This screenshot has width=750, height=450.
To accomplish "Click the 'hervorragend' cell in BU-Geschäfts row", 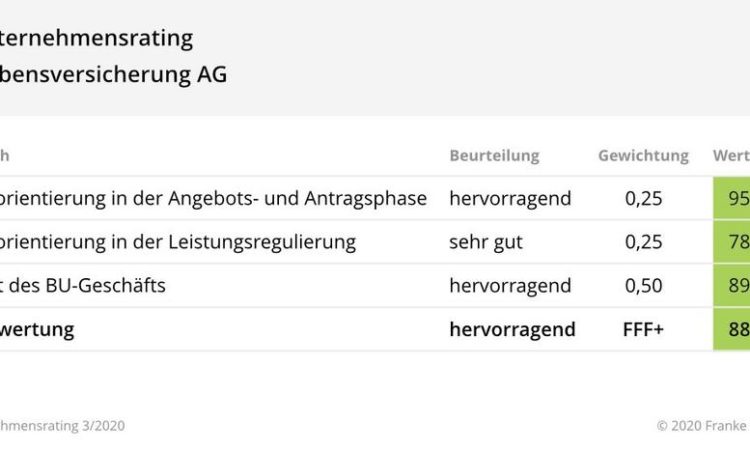I will click(x=510, y=285).
